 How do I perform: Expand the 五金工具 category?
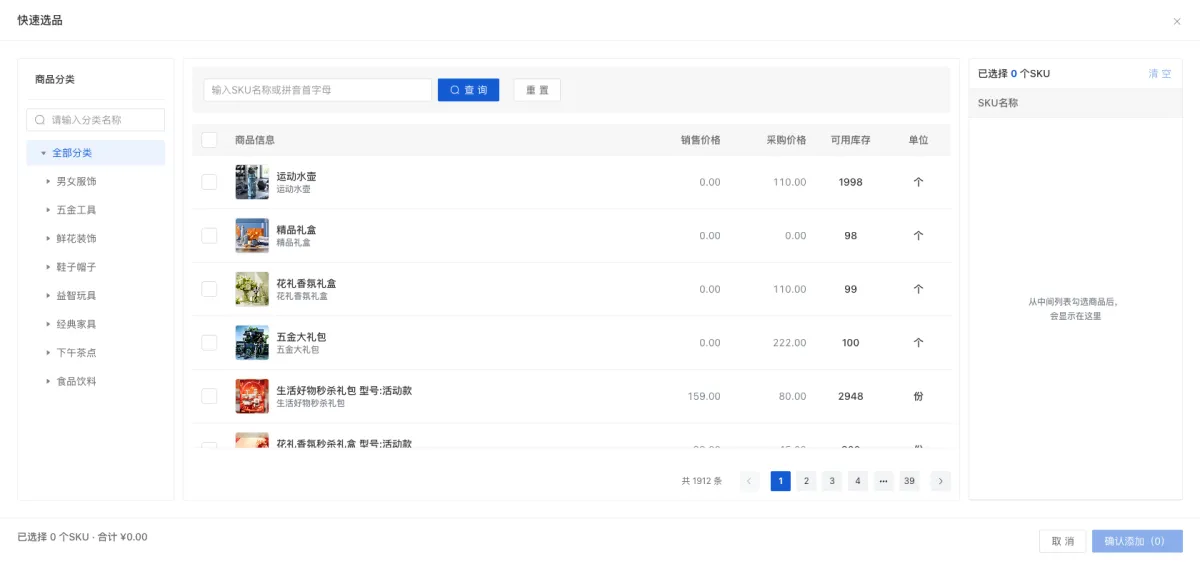coord(48,210)
